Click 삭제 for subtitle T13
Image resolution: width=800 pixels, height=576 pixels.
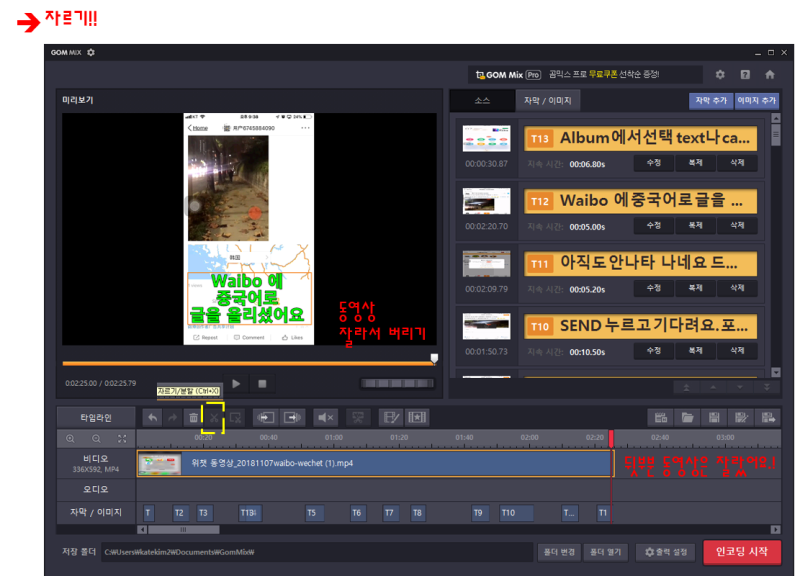[737, 163]
